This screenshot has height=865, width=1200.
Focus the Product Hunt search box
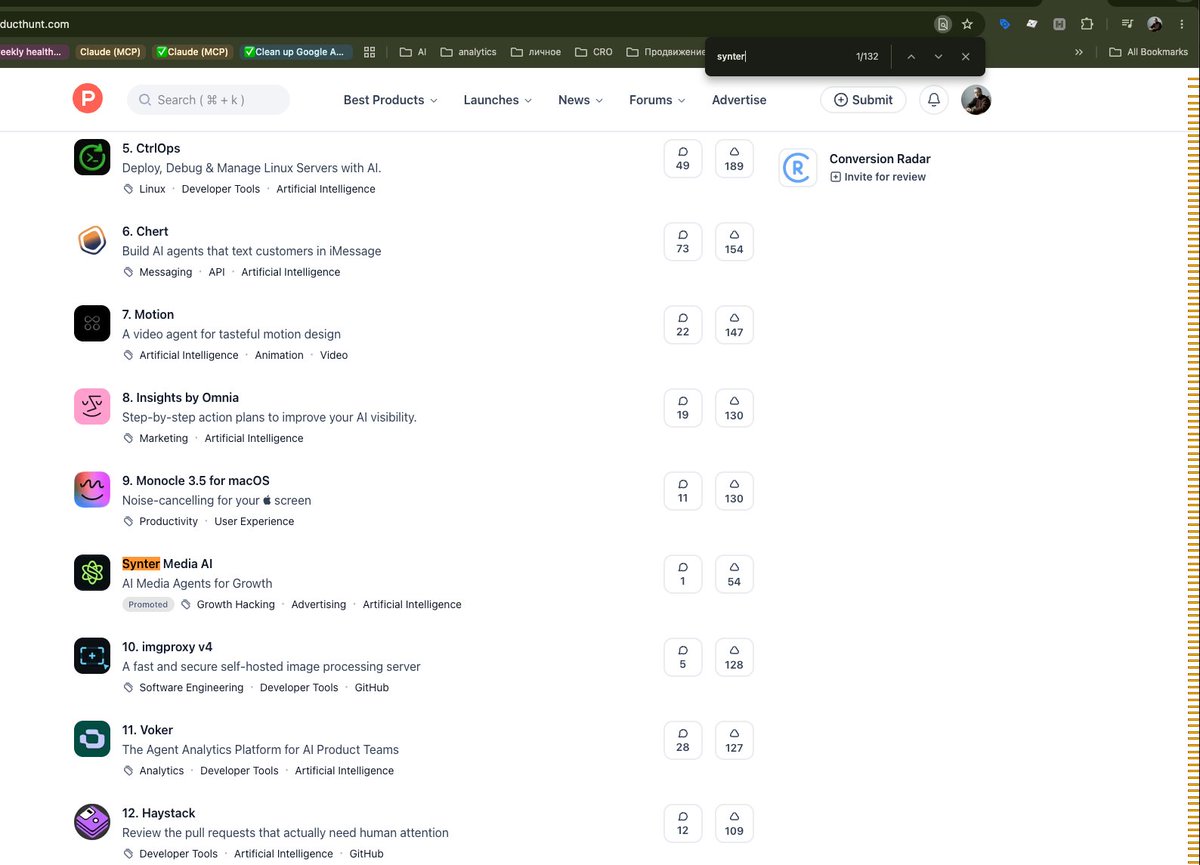click(208, 100)
